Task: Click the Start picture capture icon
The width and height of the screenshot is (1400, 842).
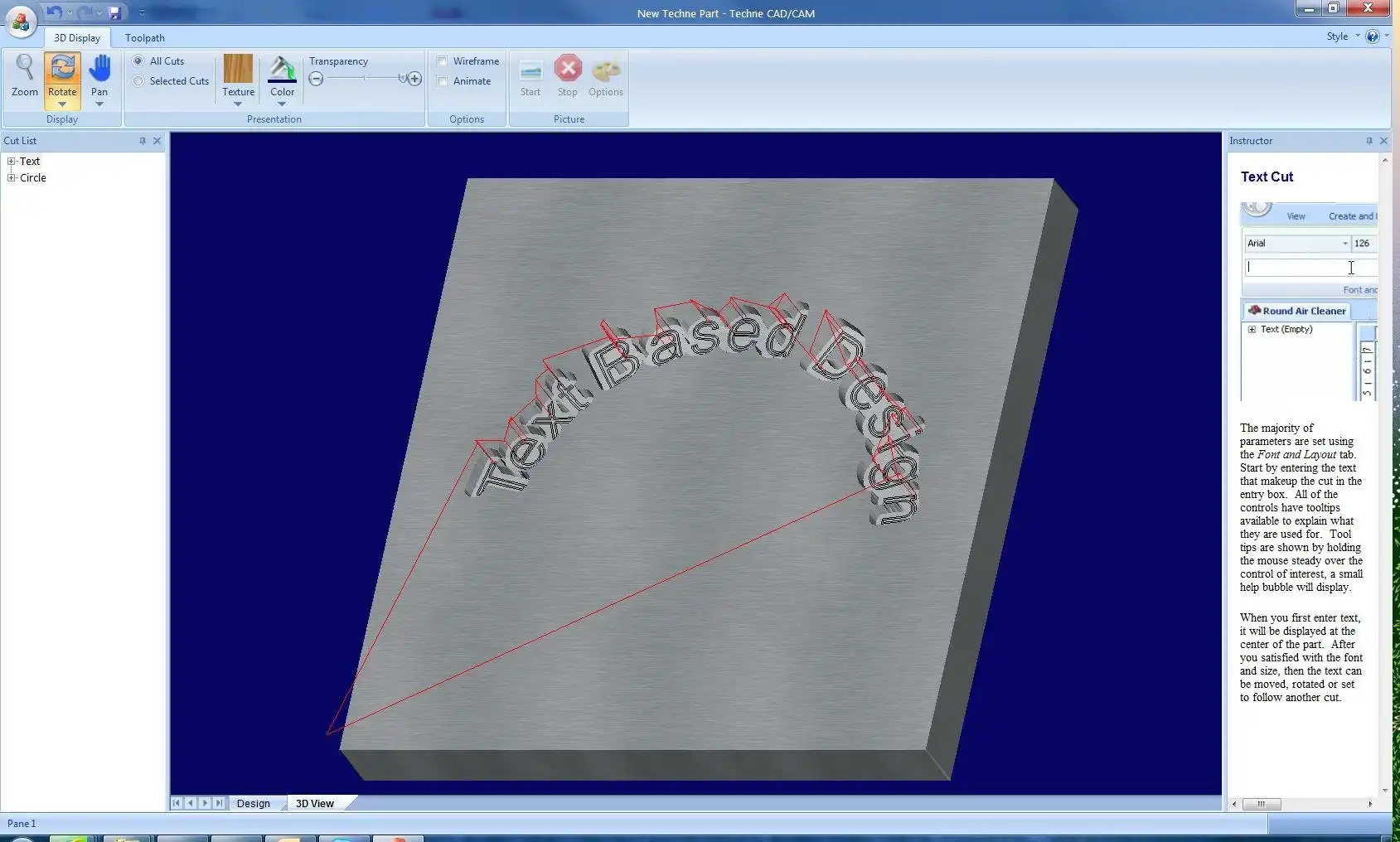Action: coord(530,75)
